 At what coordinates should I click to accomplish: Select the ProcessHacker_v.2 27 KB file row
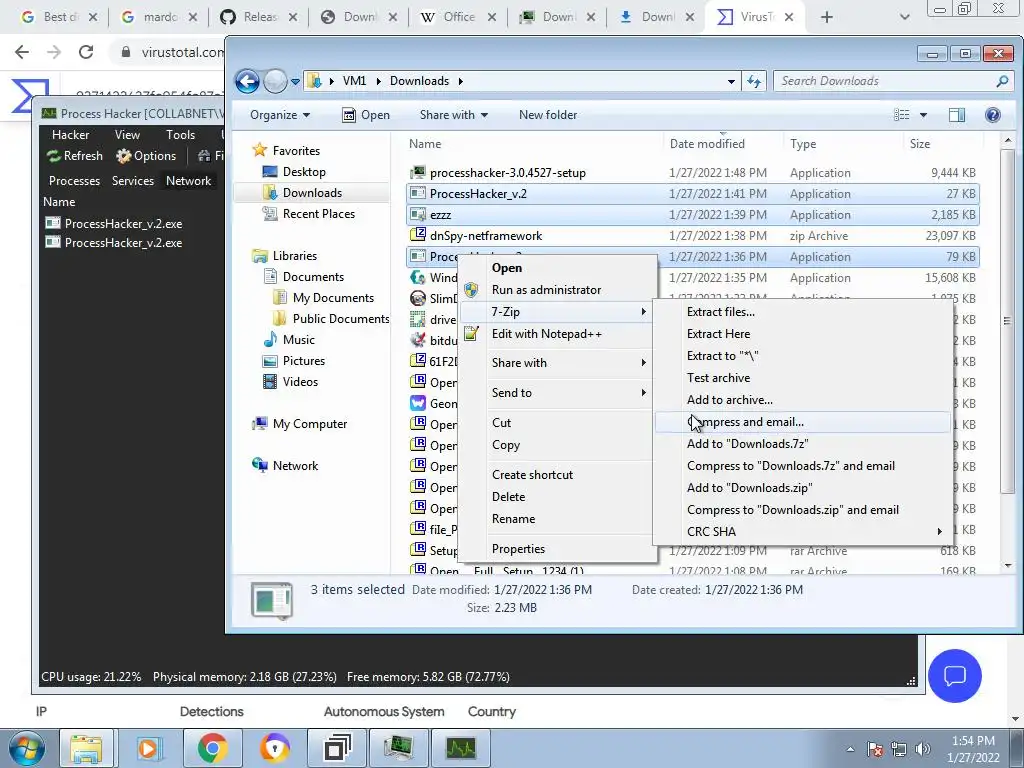tap(692, 193)
